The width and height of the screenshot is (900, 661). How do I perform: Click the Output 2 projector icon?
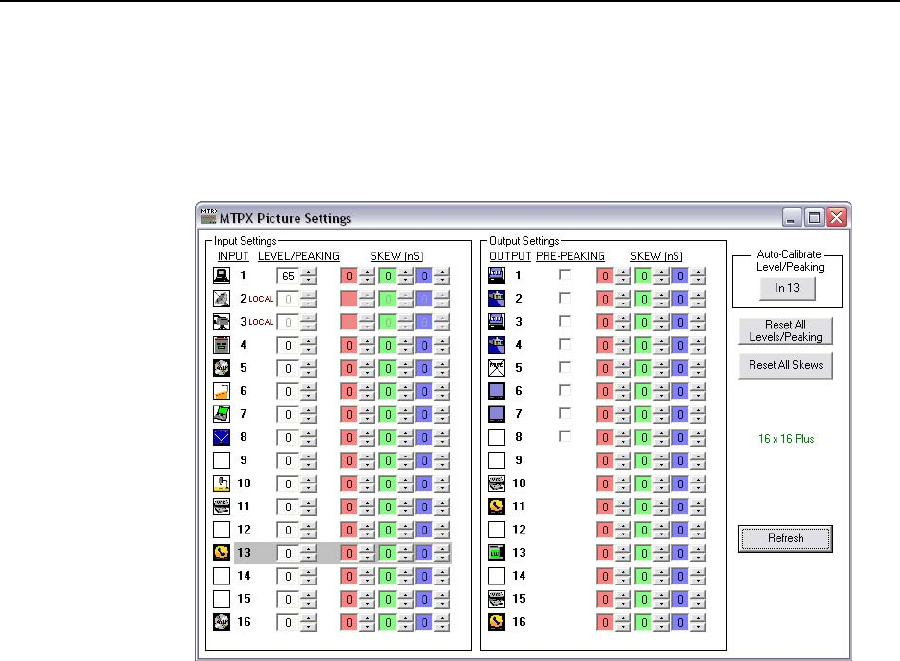pyautogui.click(x=496, y=298)
